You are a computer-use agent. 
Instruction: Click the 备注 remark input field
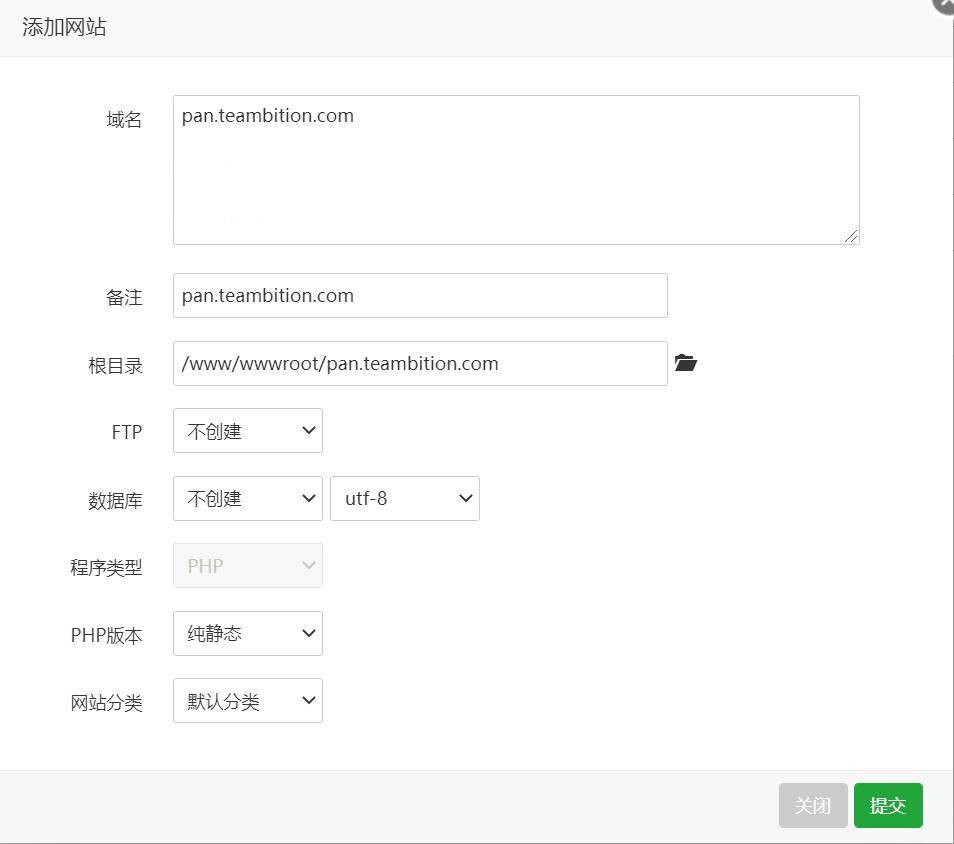pyautogui.click(x=420, y=295)
